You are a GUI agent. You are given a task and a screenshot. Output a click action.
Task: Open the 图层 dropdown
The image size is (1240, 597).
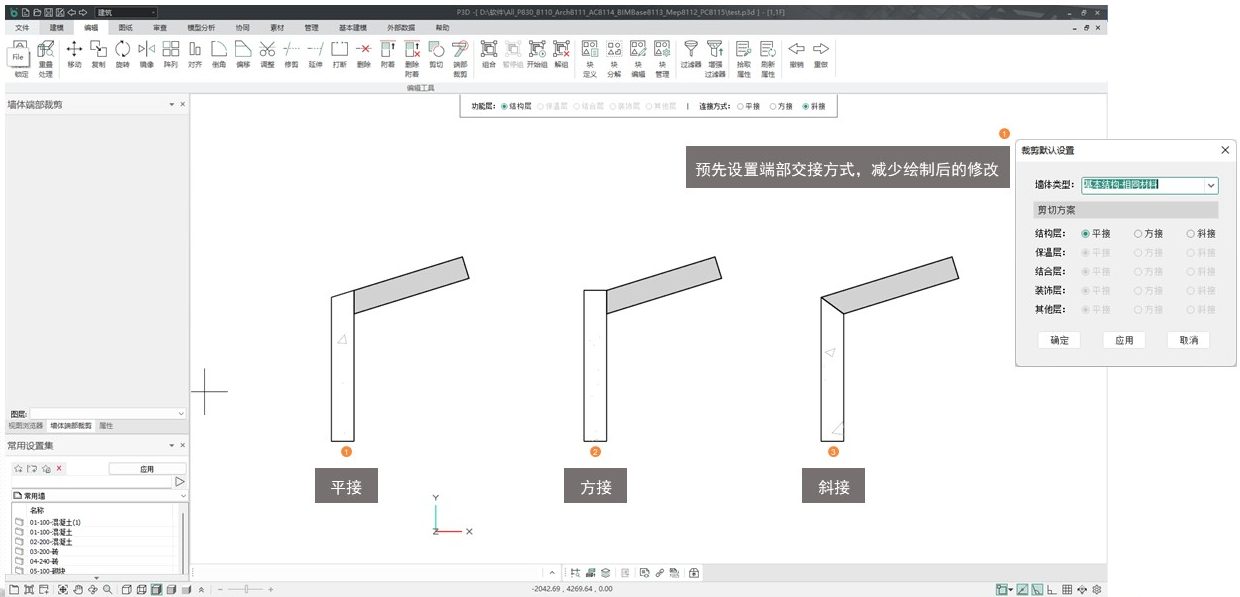[181, 413]
